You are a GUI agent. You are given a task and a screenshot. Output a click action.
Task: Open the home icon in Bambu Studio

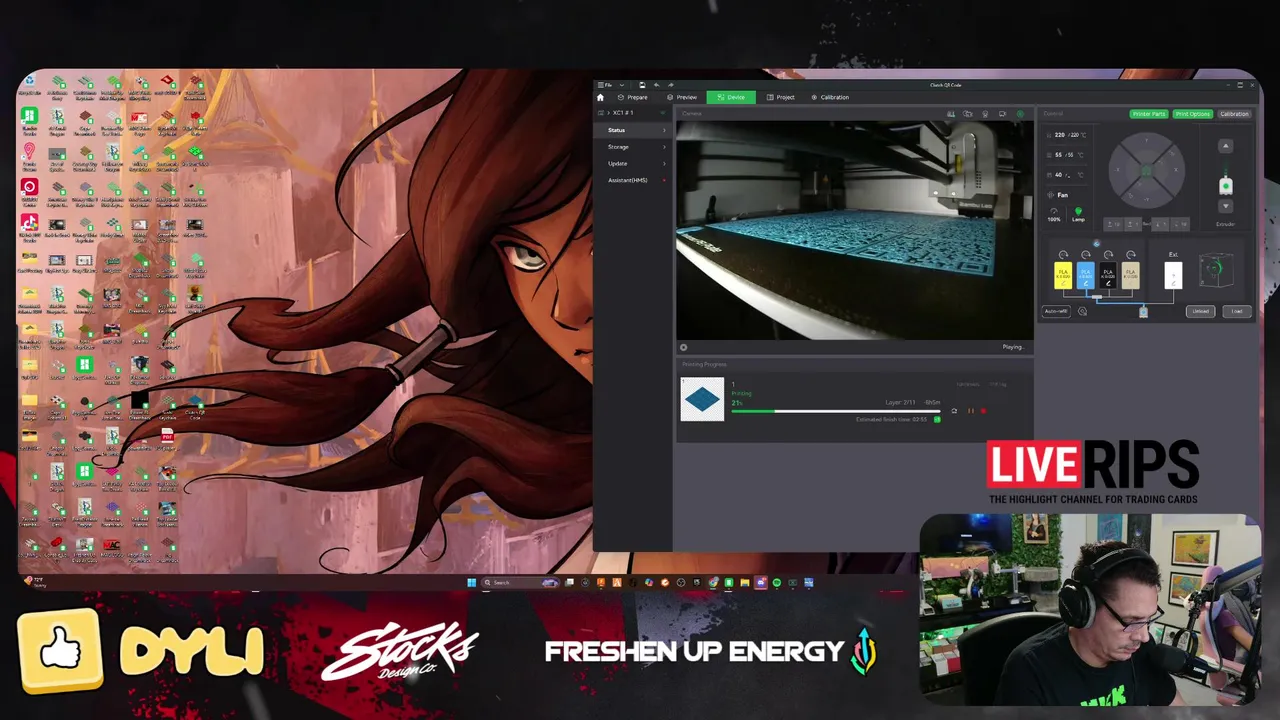[600, 97]
